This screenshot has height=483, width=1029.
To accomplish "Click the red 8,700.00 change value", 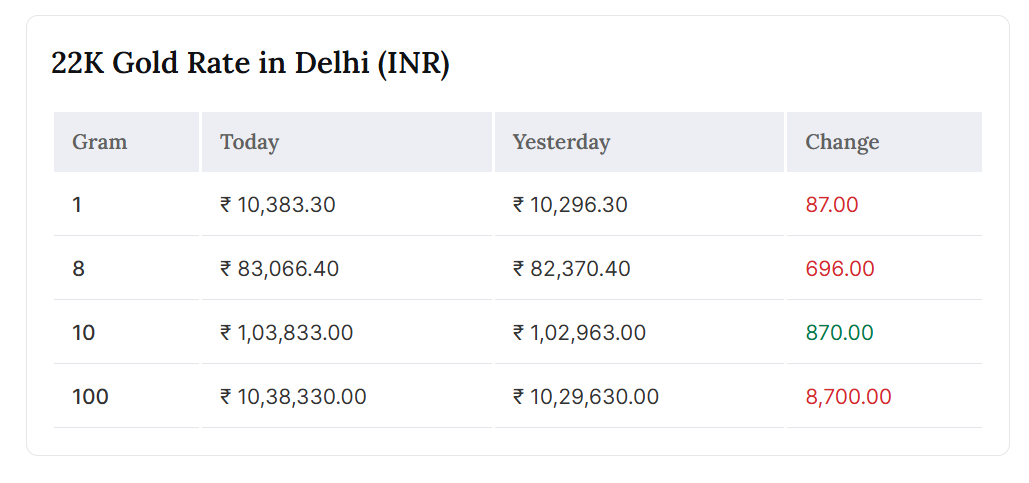I will (848, 397).
